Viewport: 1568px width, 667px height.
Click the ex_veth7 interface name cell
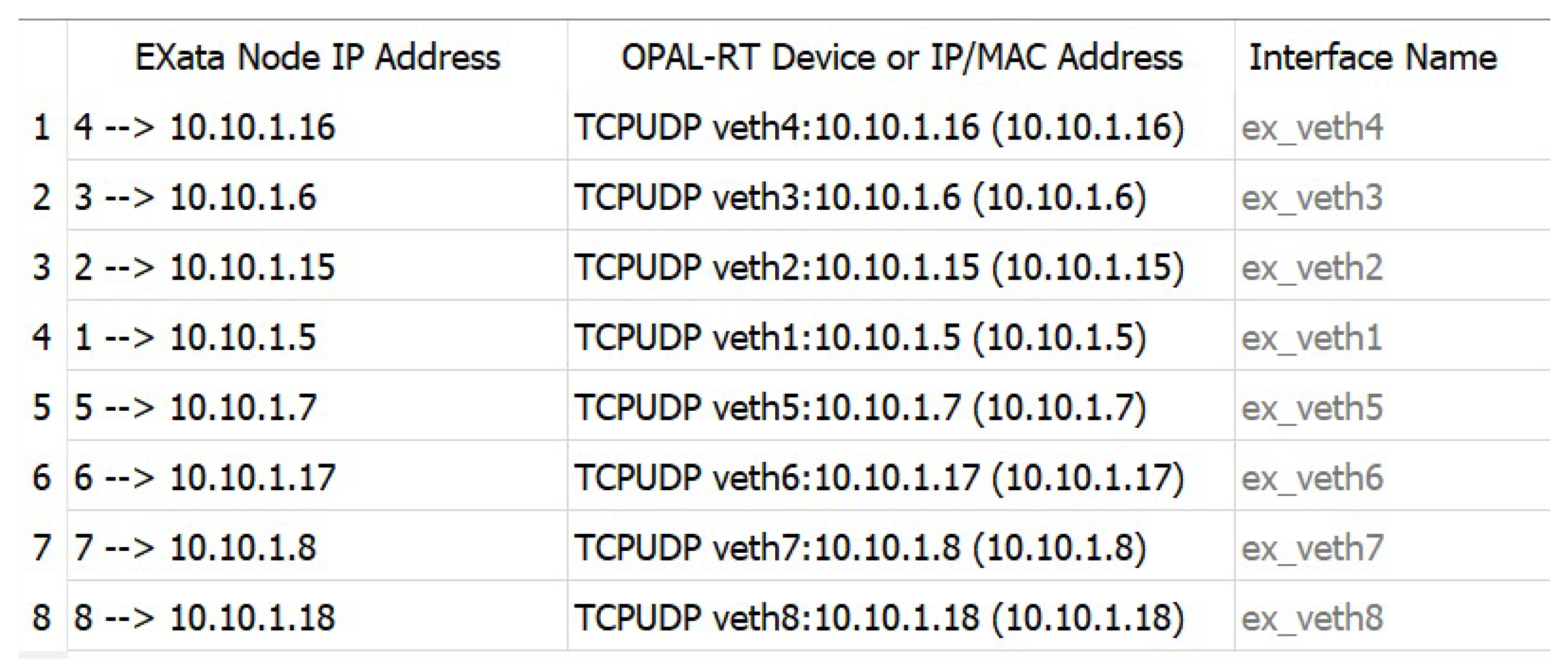click(1312, 547)
